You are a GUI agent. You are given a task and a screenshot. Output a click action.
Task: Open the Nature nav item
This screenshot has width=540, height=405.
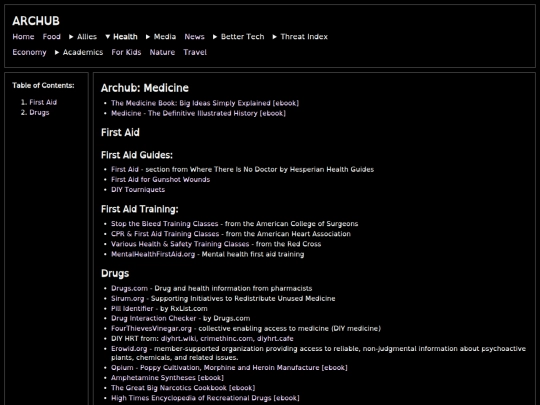(x=162, y=52)
